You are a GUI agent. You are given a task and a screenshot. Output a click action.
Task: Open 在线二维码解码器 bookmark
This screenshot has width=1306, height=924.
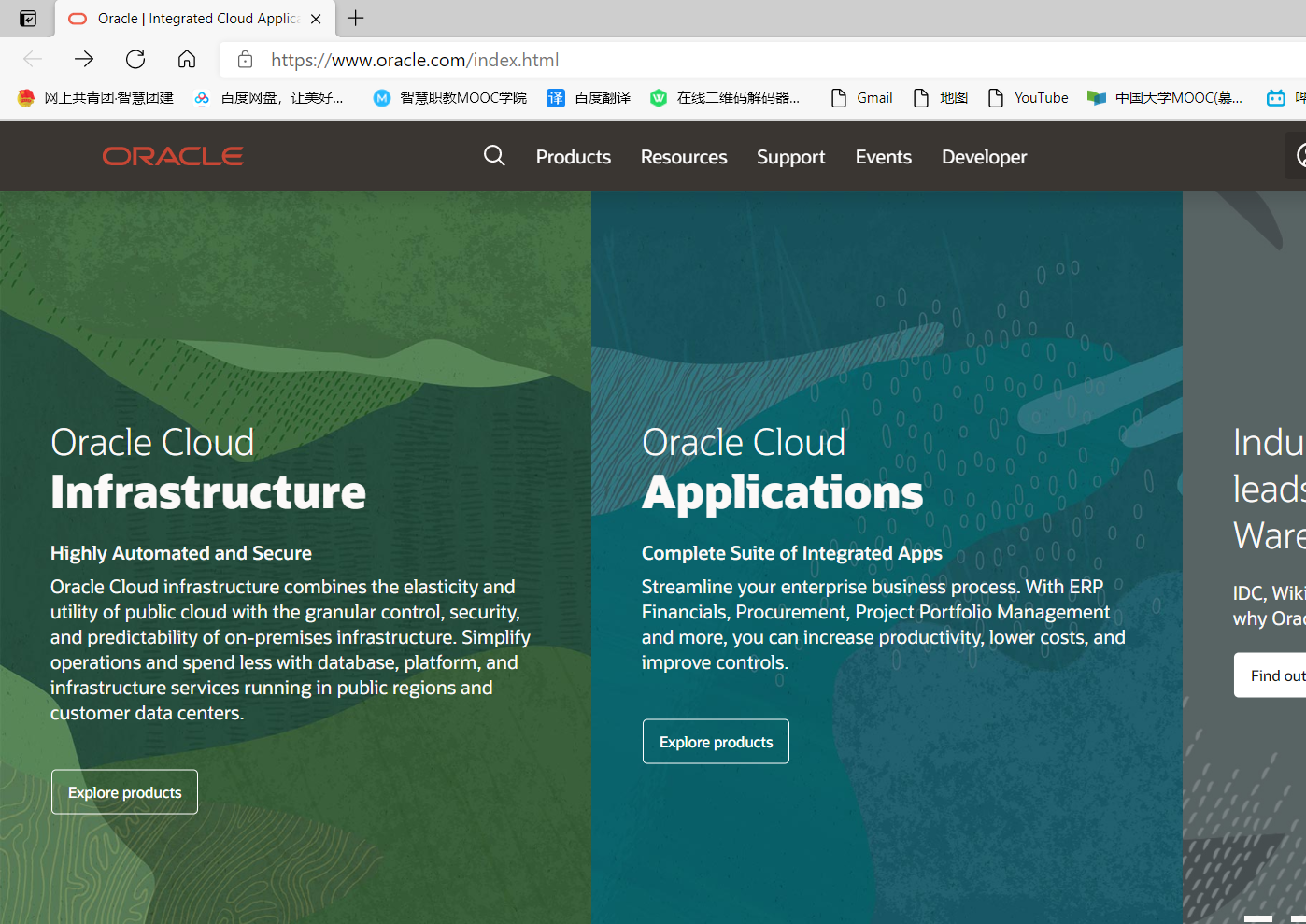[x=725, y=98]
